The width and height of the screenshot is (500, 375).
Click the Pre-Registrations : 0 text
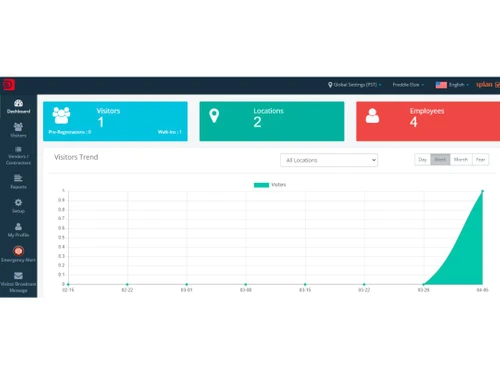70,132
